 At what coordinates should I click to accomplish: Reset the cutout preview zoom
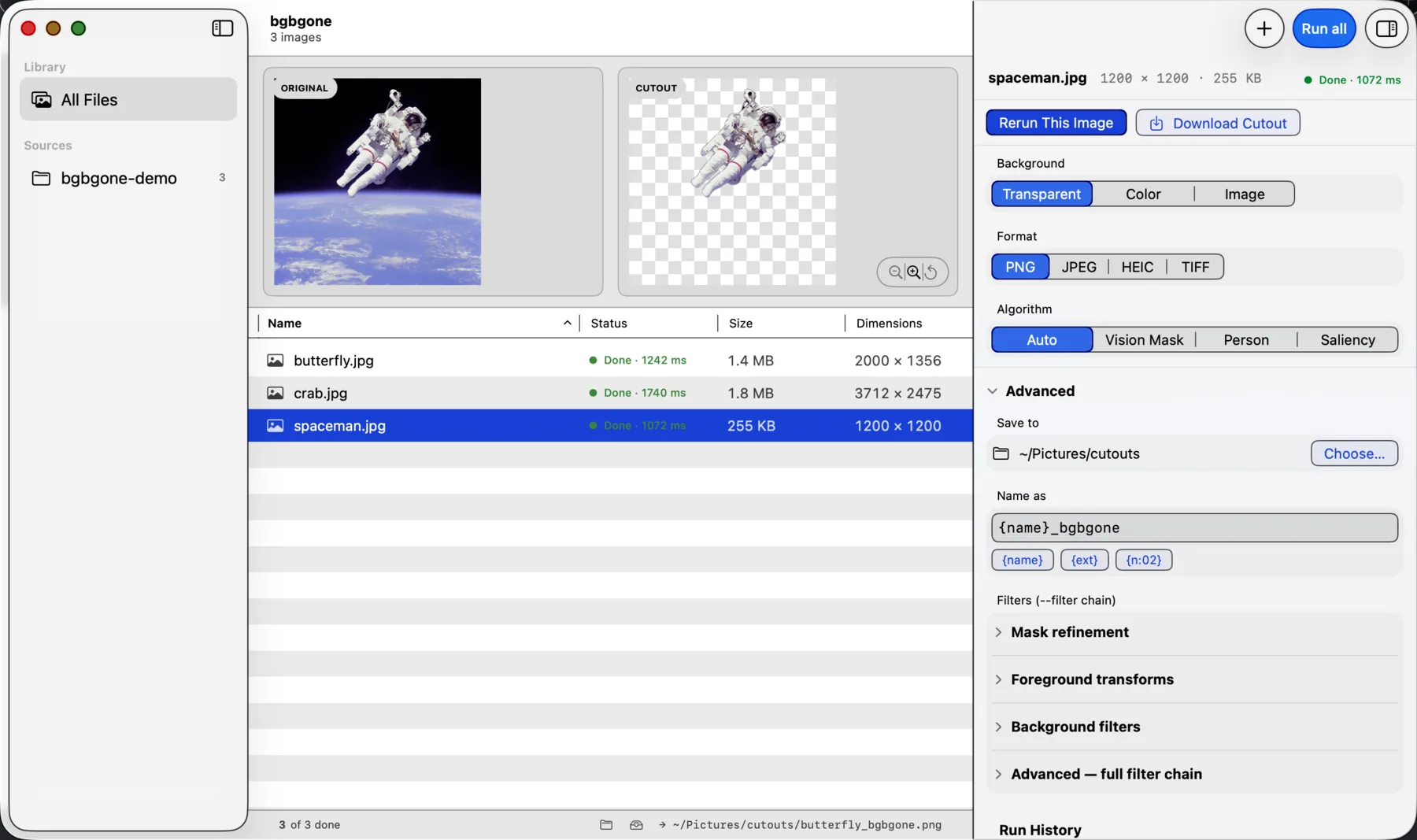(x=931, y=272)
